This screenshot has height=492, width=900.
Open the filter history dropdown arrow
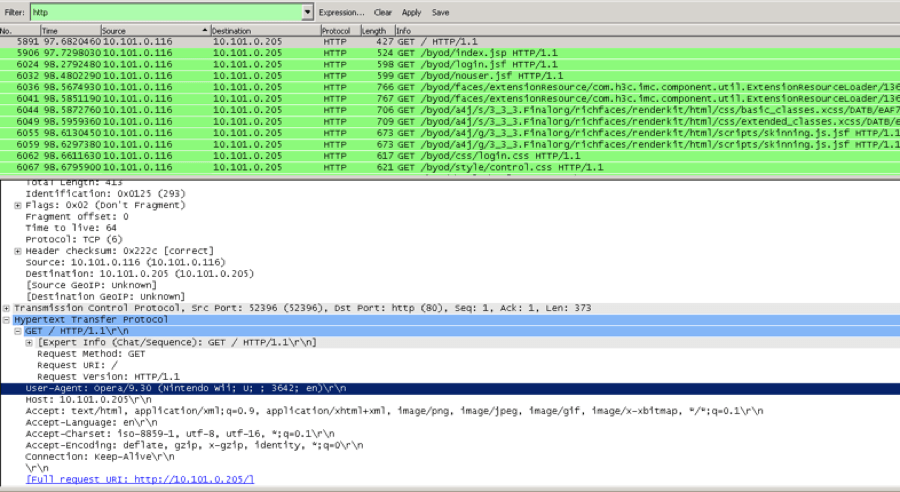pyautogui.click(x=307, y=13)
